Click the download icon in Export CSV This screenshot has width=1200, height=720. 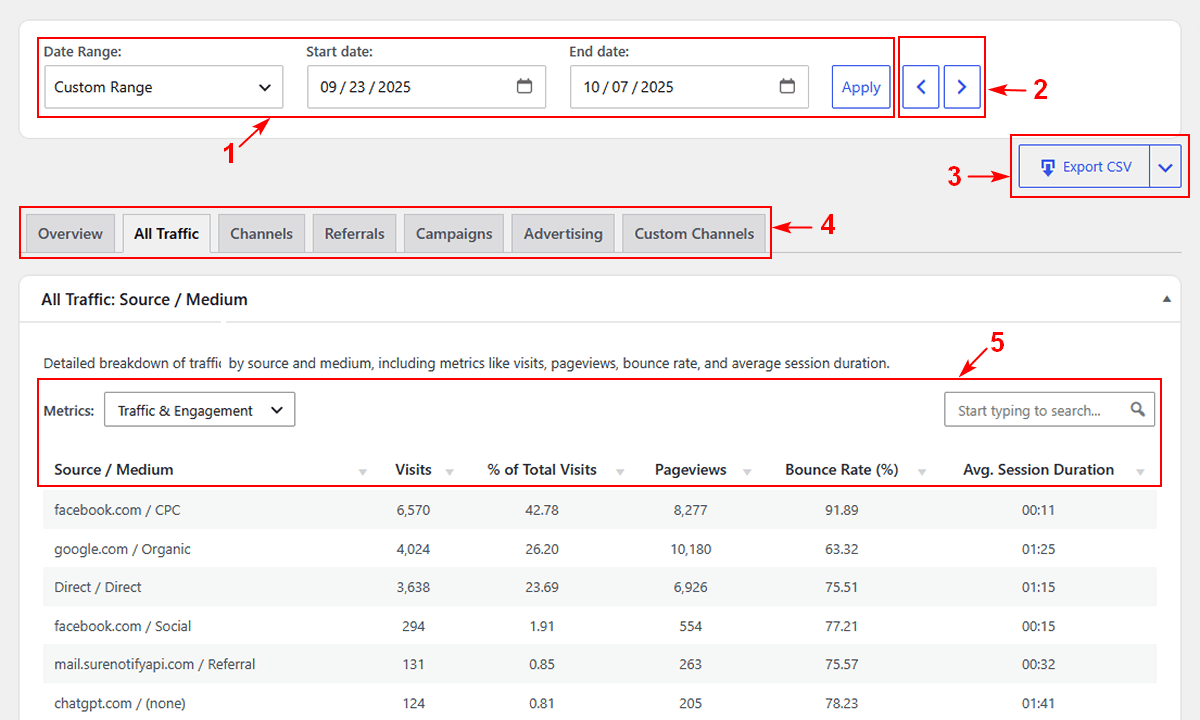(x=1048, y=167)
